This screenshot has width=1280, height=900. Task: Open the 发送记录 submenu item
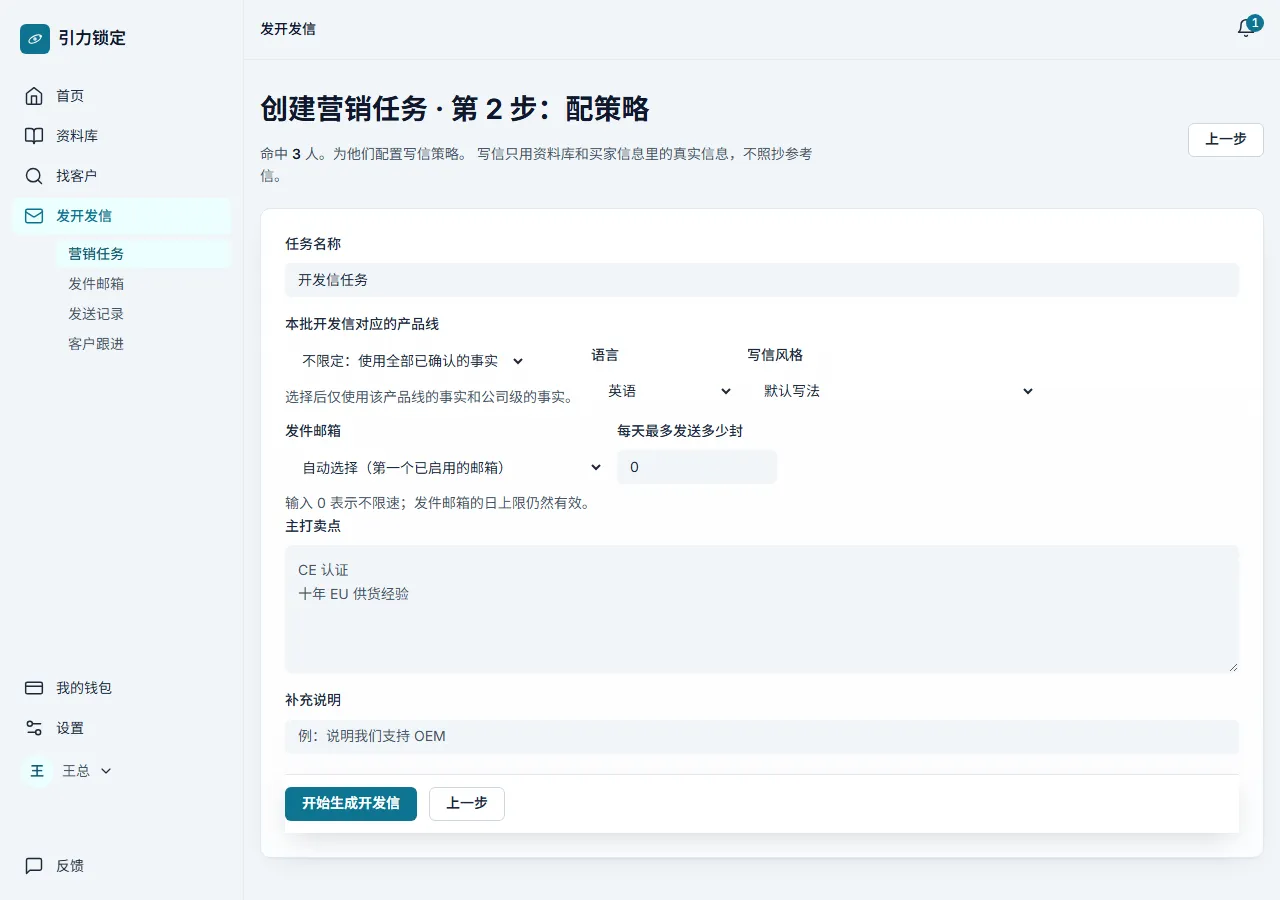tap(143, 314)
